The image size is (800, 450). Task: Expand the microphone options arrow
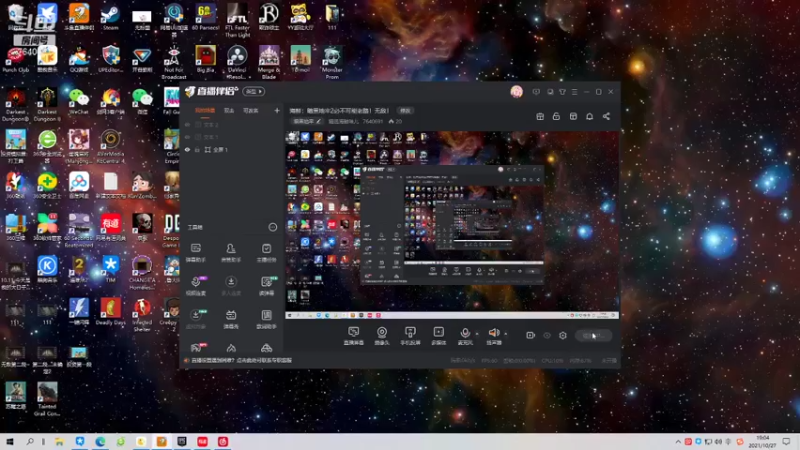(x=477, y=334)
